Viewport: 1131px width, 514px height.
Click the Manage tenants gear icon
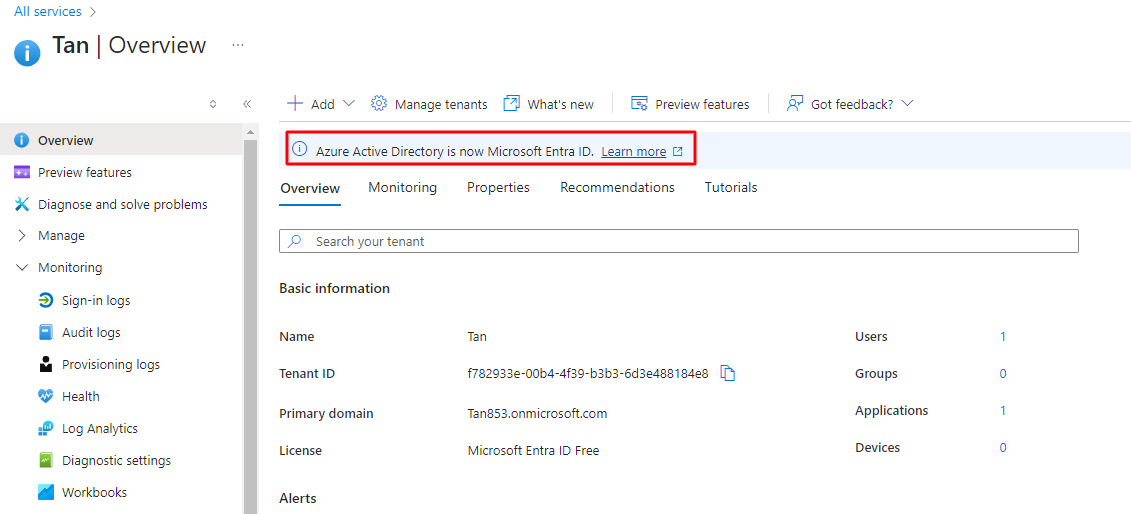pyautogui.click(x=379, y=103)
